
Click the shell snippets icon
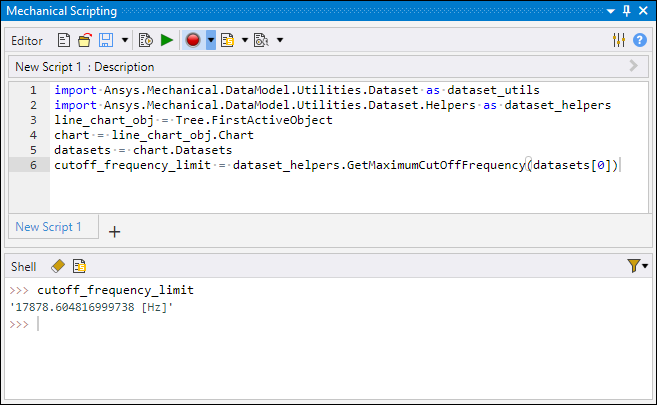pos(79,266)
